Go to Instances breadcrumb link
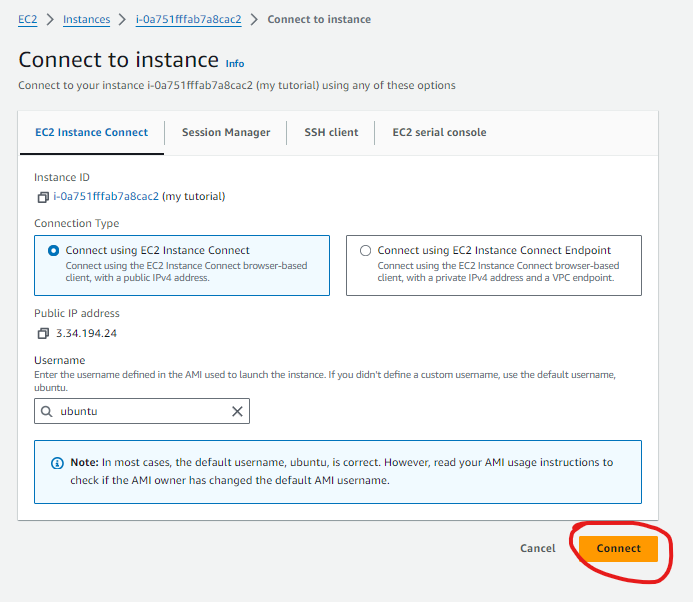The width and height of the screenshot is (693, 602). [x=86, y=19]
